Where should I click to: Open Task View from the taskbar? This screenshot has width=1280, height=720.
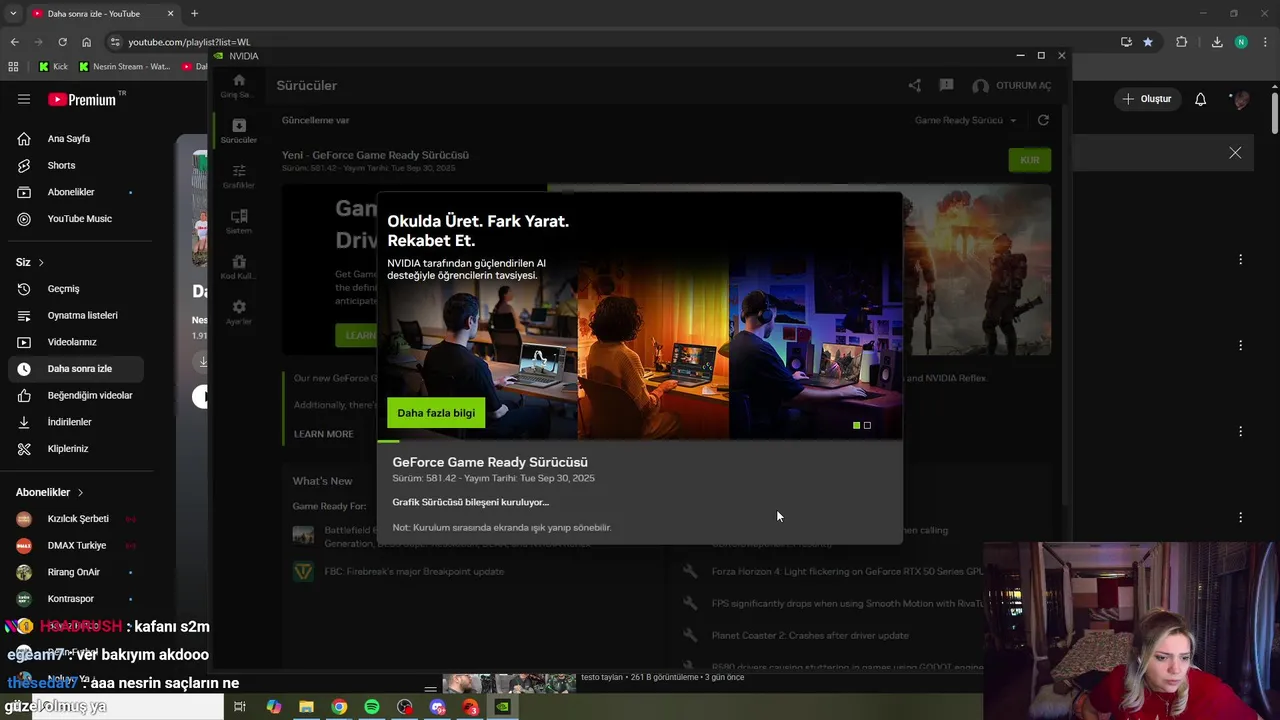pyautogui.click(x=240, y=707)
